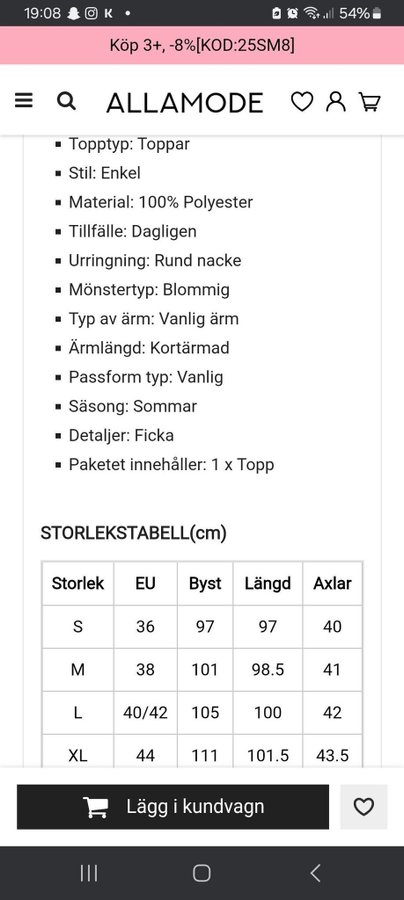Tap the size M row cell
Image resolution: width=404 pixels, height=900 pixels.
[x=78, y=669]
